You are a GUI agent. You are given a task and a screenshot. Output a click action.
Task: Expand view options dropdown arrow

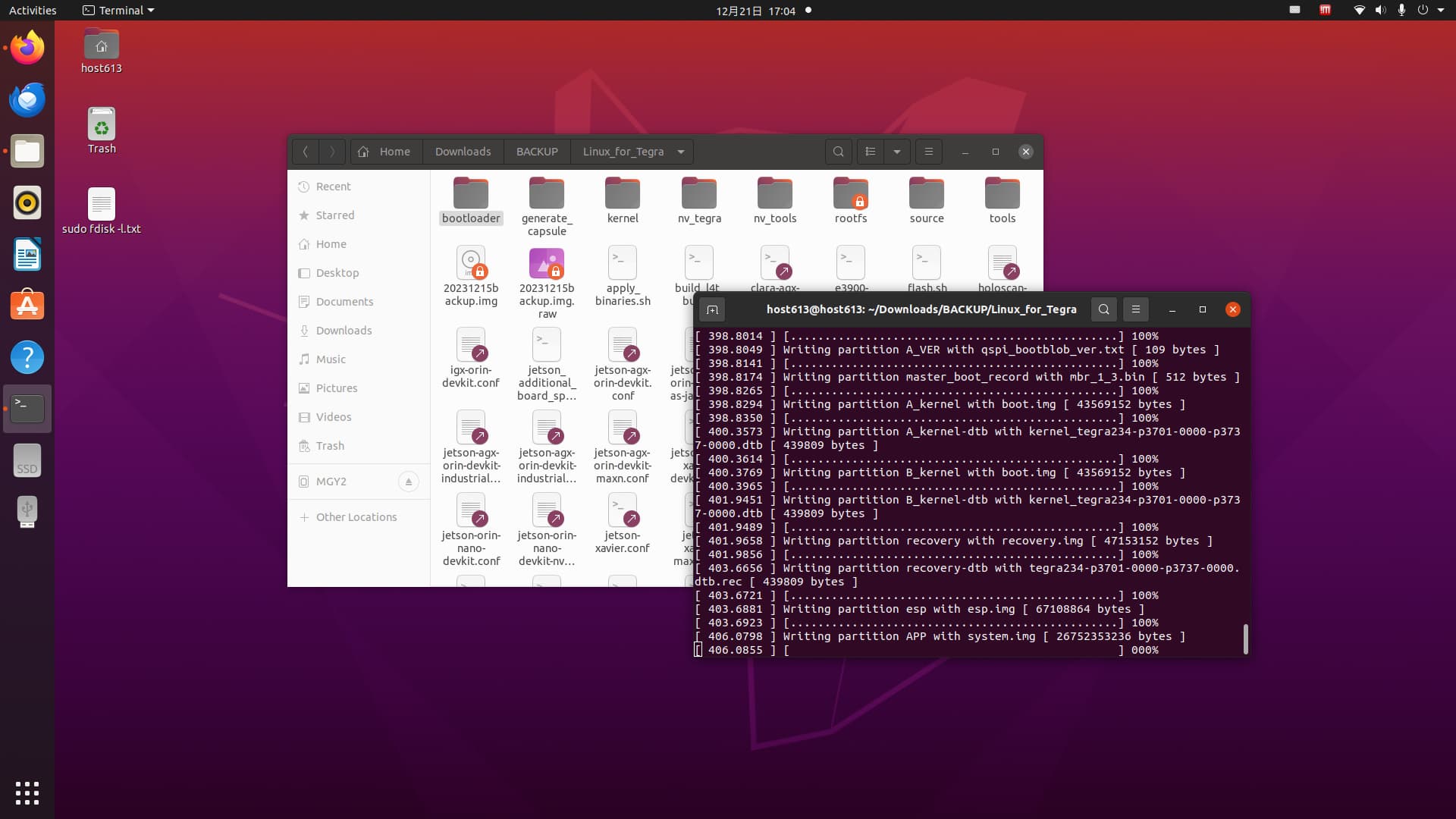[897, 152]
